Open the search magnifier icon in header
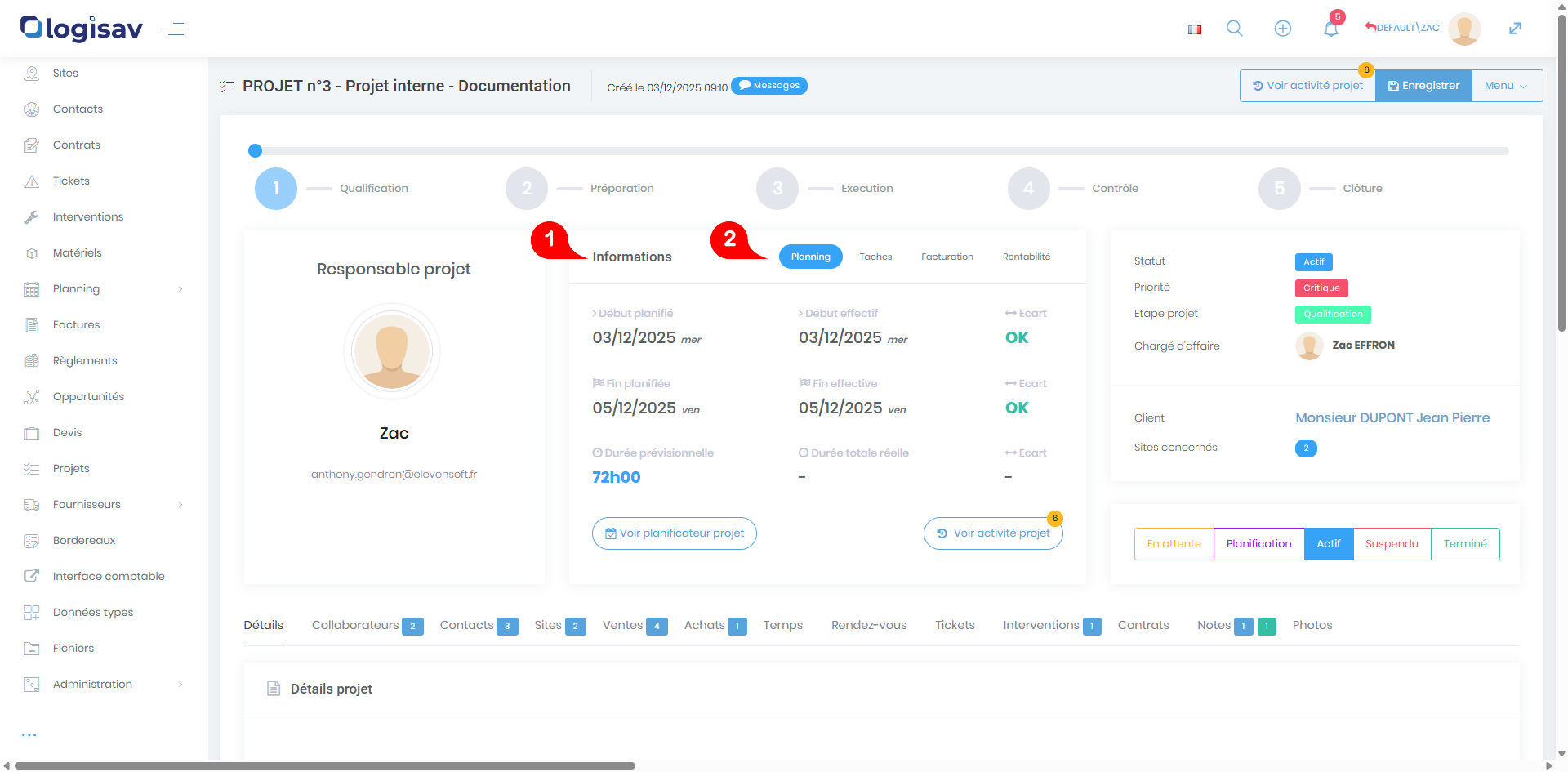Screen dimensions: 1568x772 (x=1234, y=29)
